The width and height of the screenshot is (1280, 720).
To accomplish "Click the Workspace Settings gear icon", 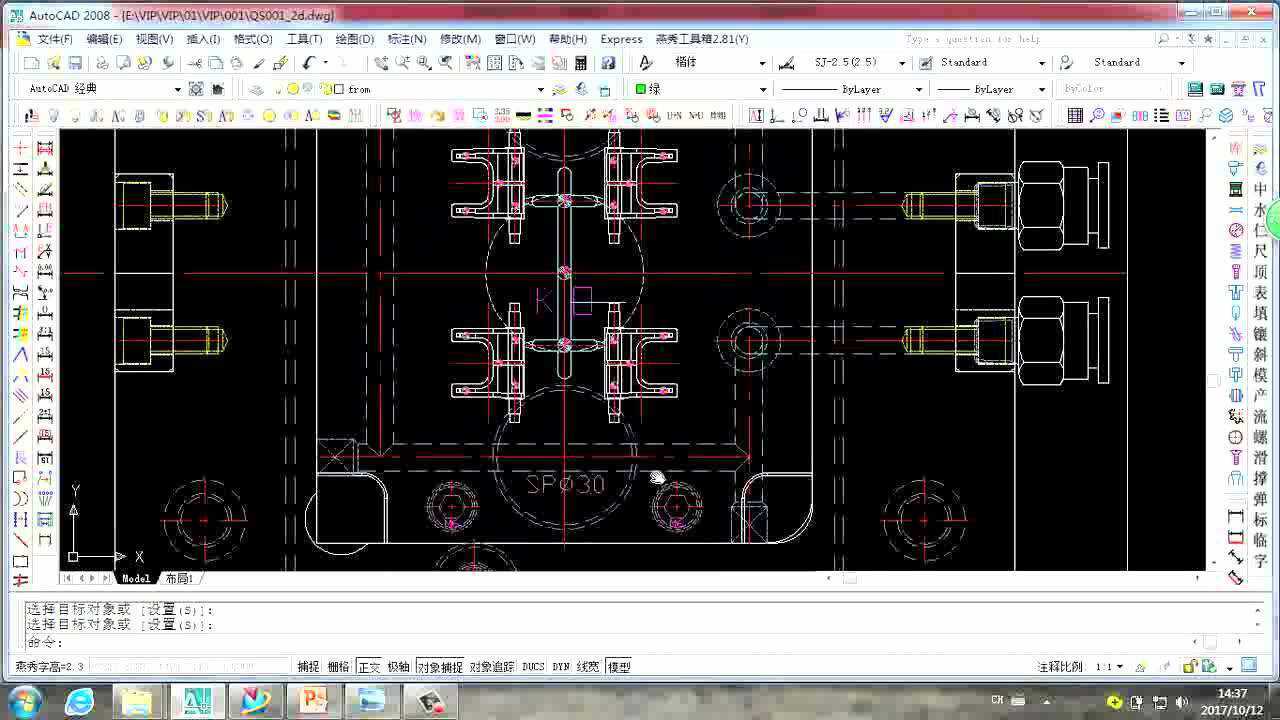I will (196, 89).
